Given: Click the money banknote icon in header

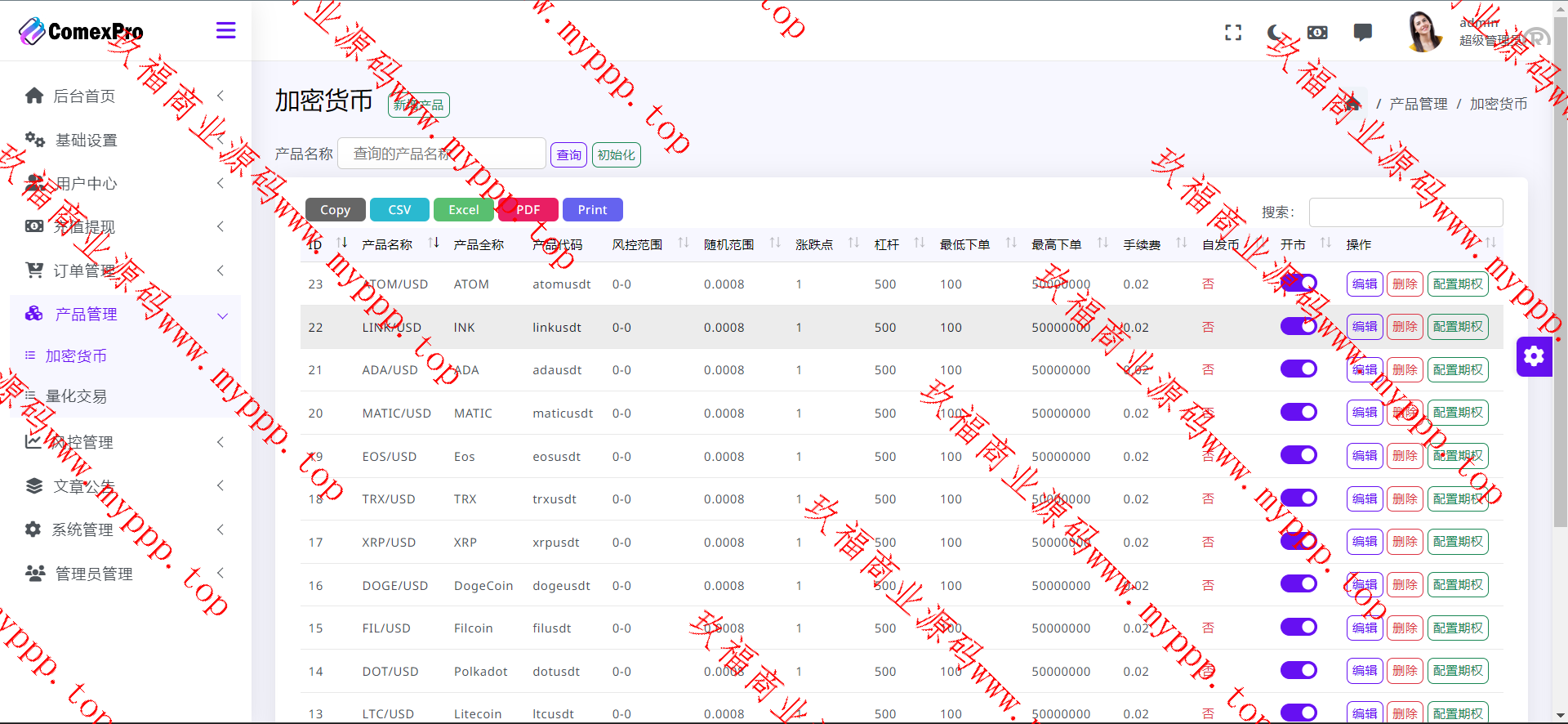Looking at the screenshot, I should coord(1317,33).
